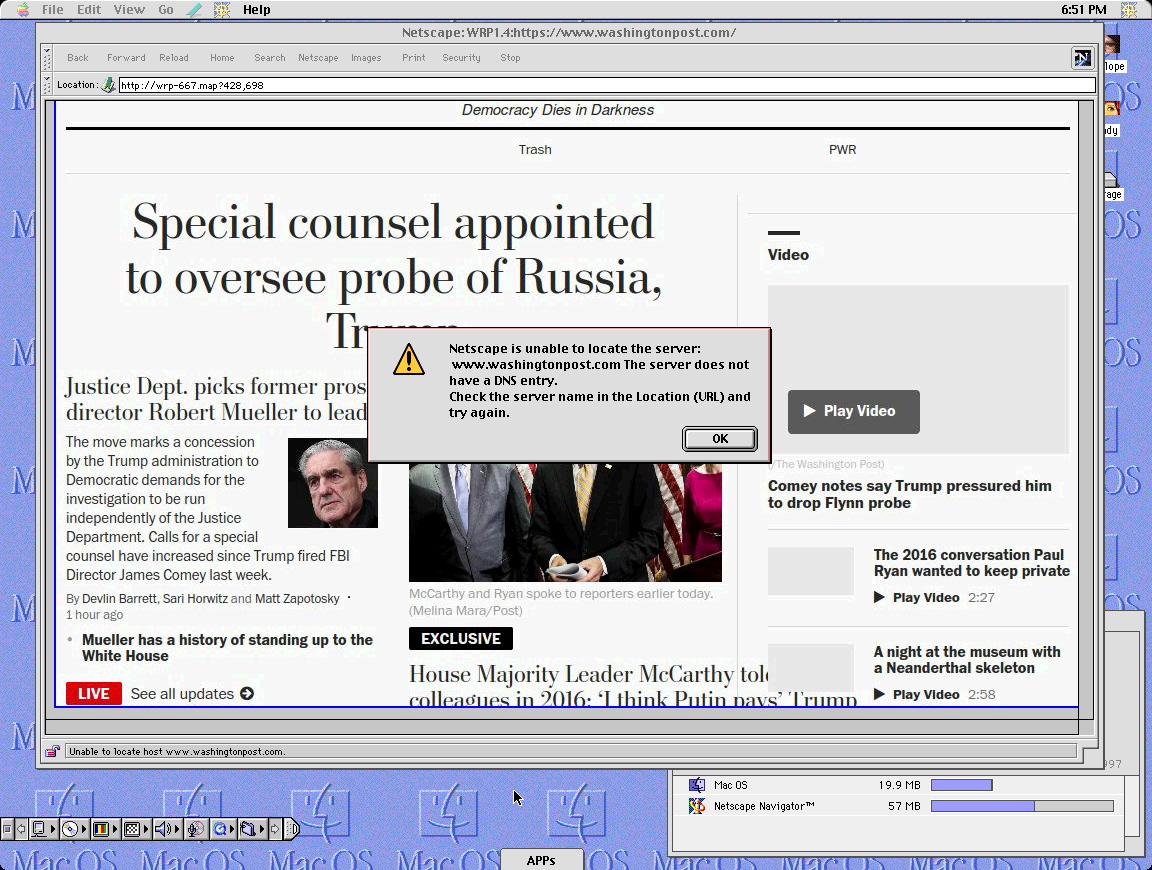
Task: Reload the page with the Reload button
Action: point(174,57)
